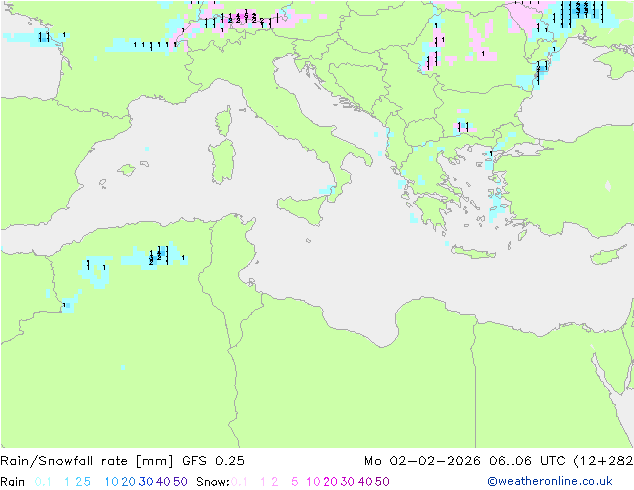Click the Snow legend value 30
Viewport: 634px width, 490px height.
click(348, 482)
